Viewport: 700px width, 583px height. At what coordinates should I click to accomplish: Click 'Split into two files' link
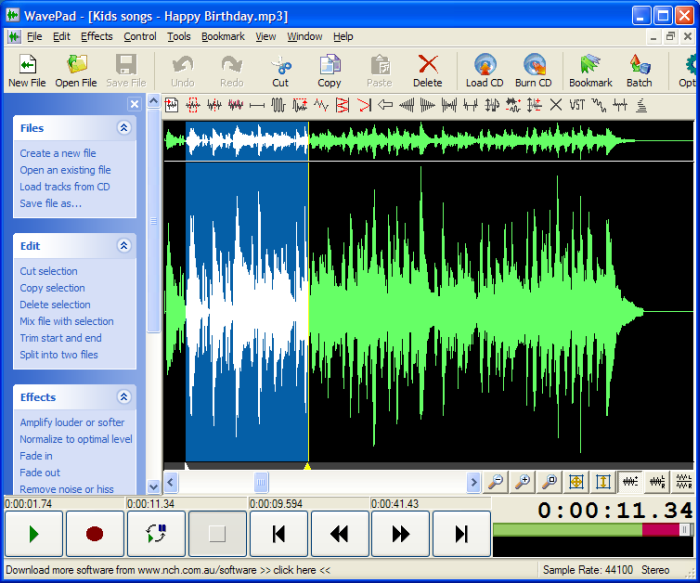click(x=58, y=355)
